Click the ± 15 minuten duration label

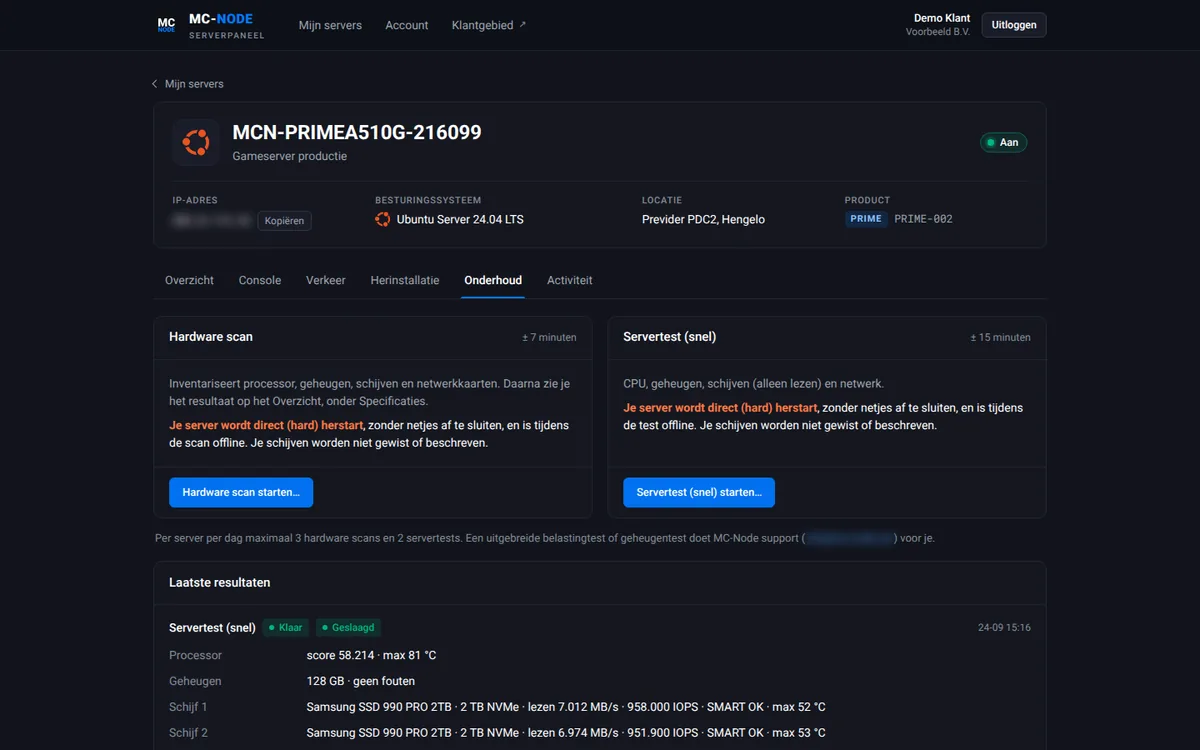(x=1000, y=338)
